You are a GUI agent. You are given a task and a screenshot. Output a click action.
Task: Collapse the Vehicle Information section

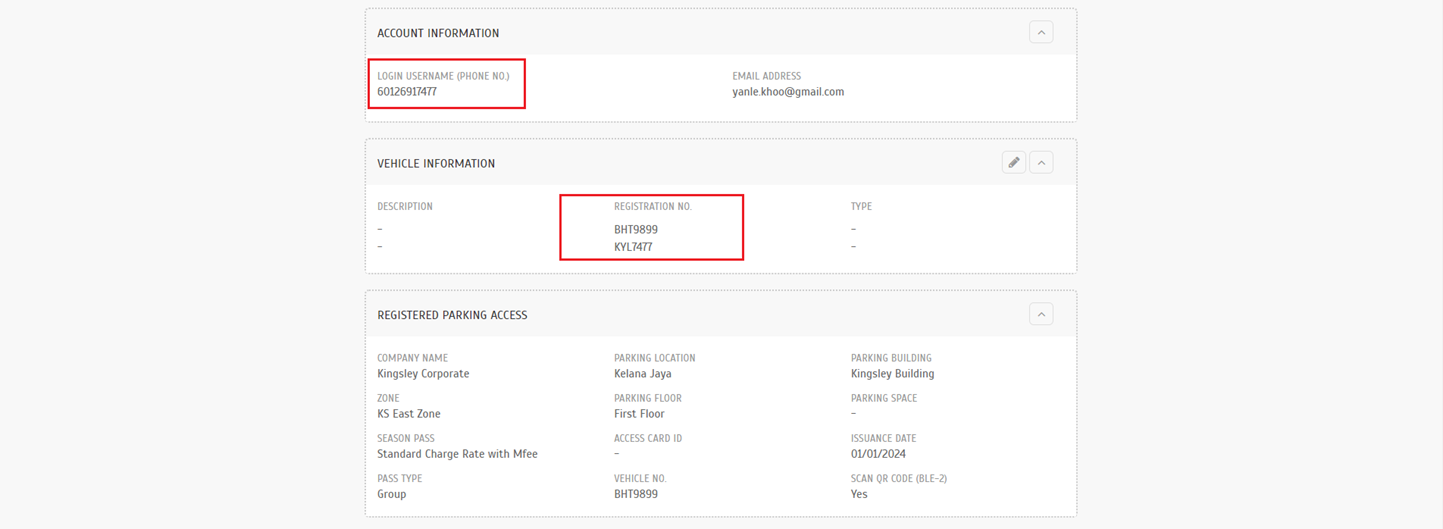click(1041, 163)
